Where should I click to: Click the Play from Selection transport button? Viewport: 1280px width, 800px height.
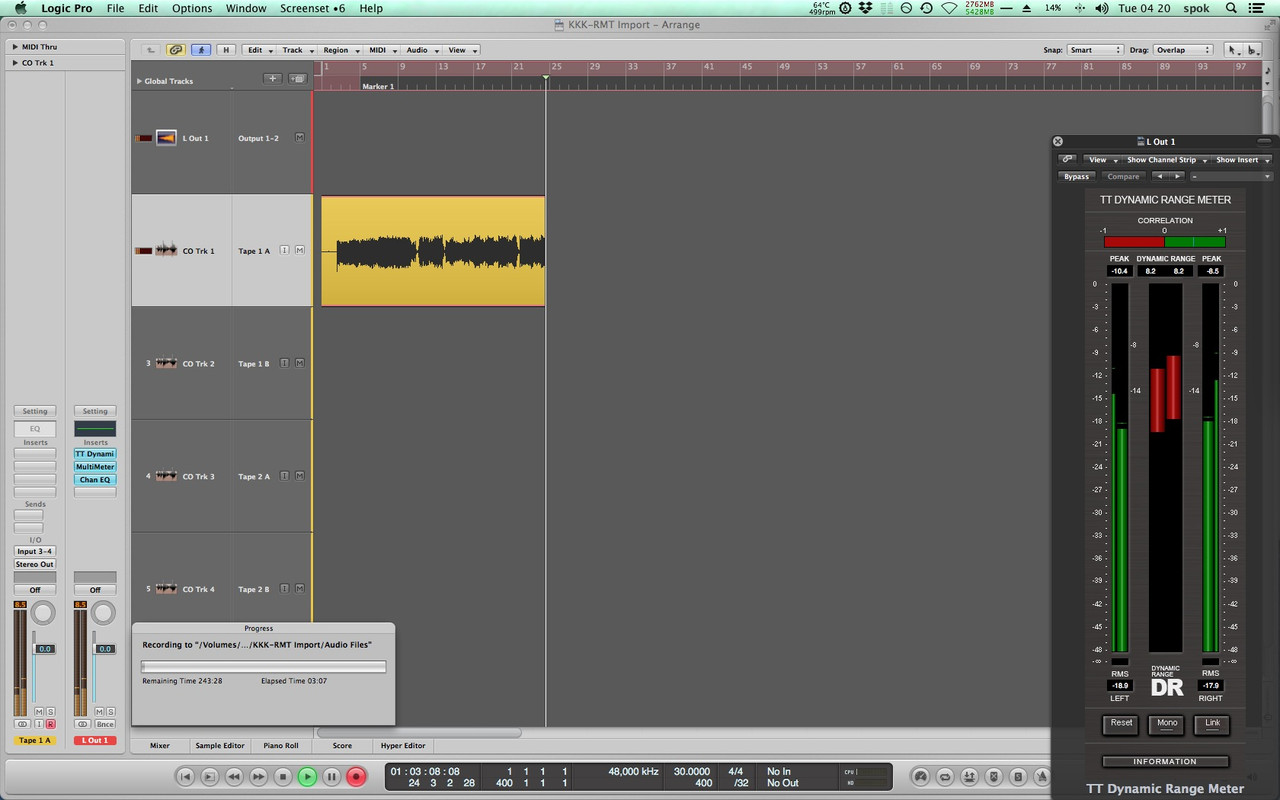coord(210,776)
